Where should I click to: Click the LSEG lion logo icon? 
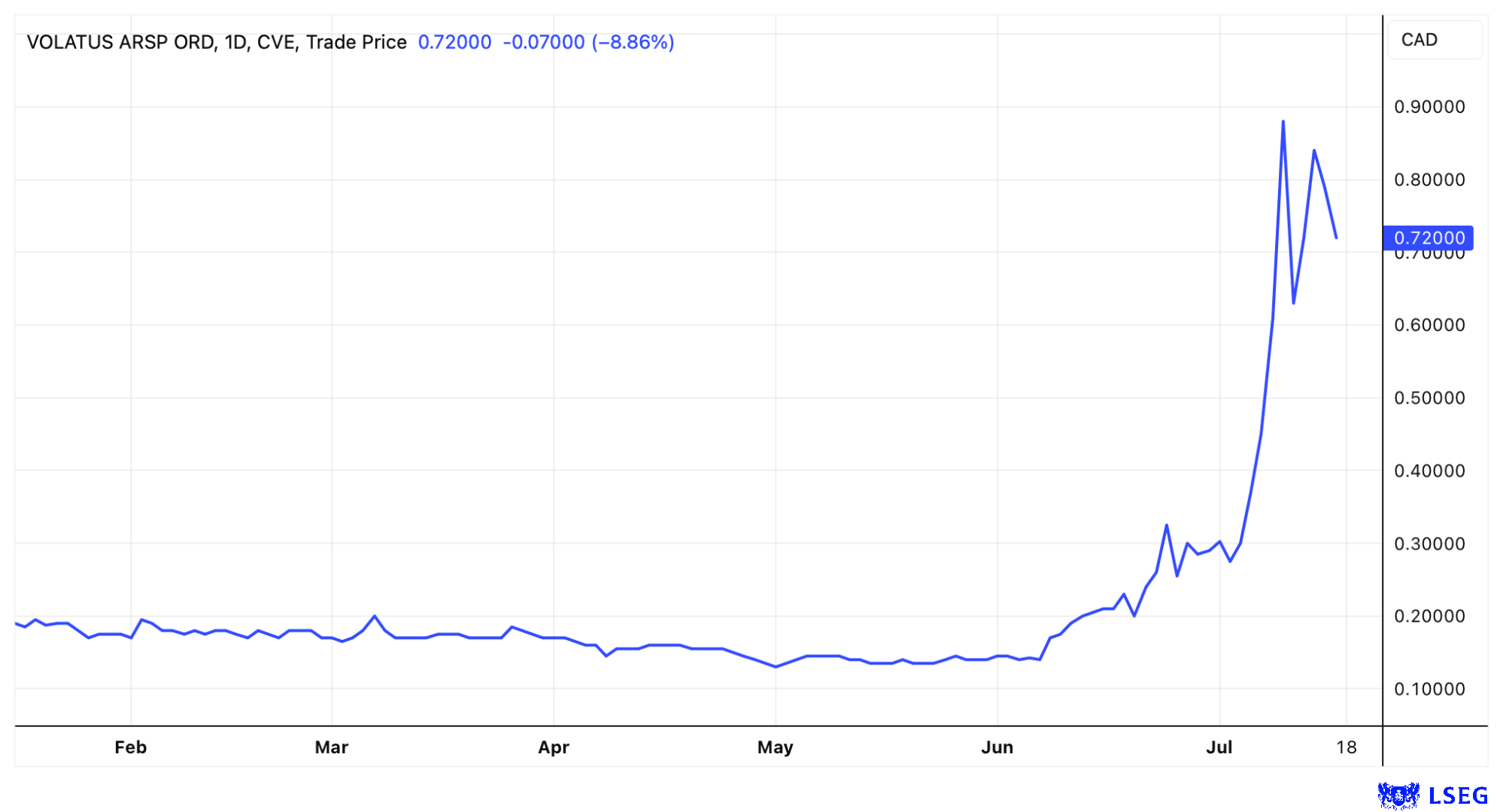coord(1398,795)
